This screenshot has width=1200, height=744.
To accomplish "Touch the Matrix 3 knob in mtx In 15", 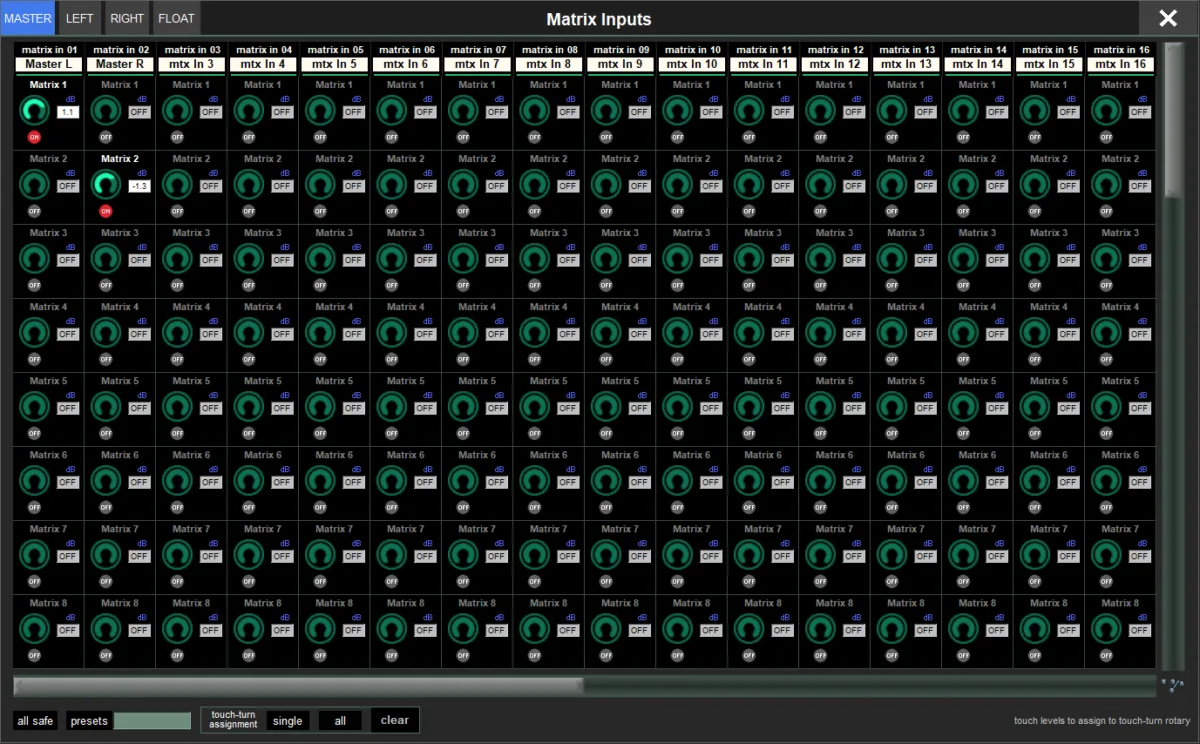I will pyautogui.click(x=1036, y=258).
